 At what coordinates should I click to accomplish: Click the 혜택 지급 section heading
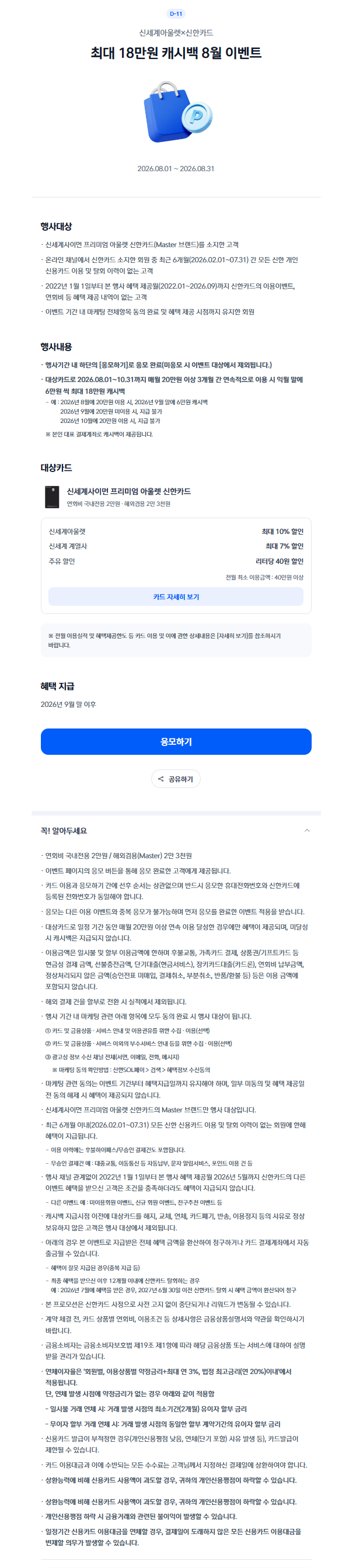[58, 686]
